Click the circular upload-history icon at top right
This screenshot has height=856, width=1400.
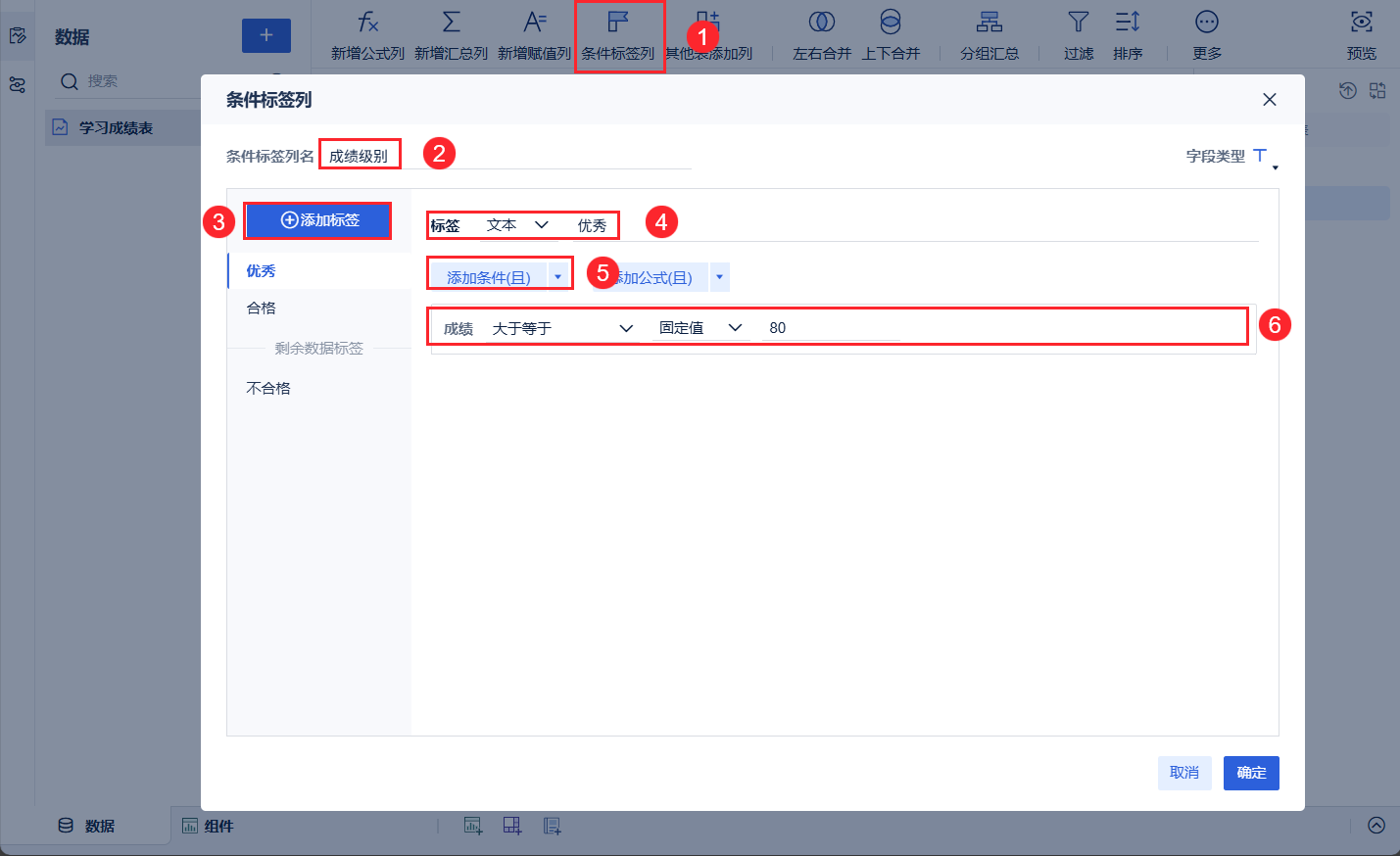coord(1348,91)
